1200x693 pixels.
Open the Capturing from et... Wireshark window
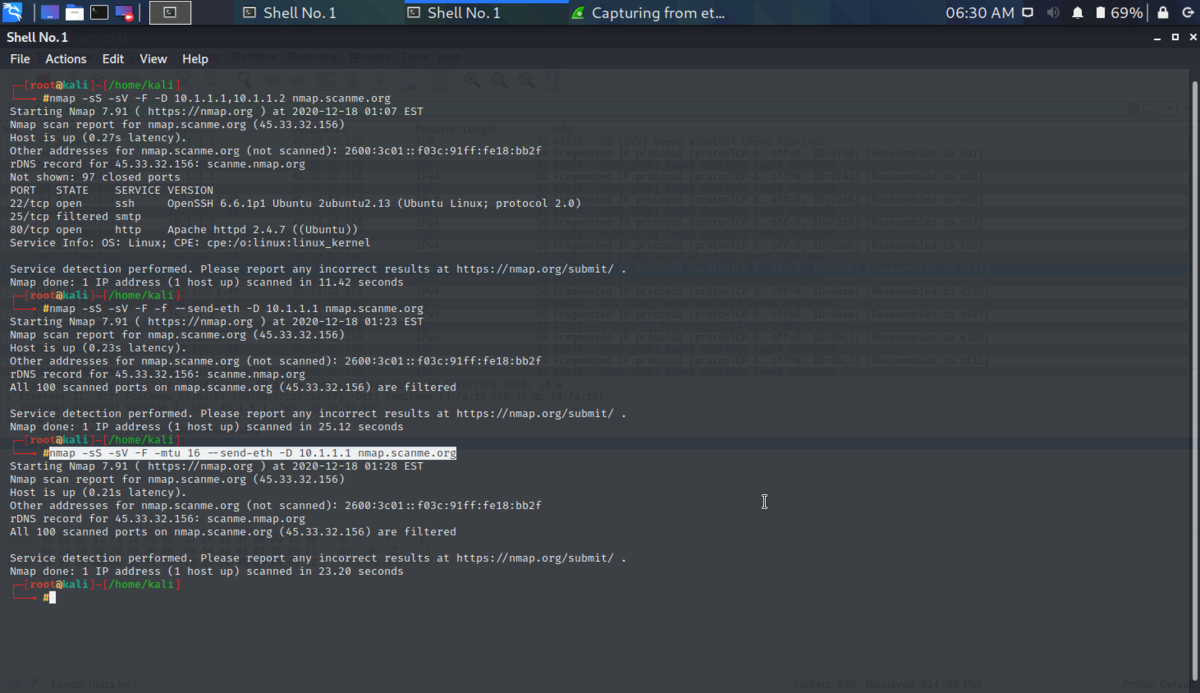click(648, 13)
